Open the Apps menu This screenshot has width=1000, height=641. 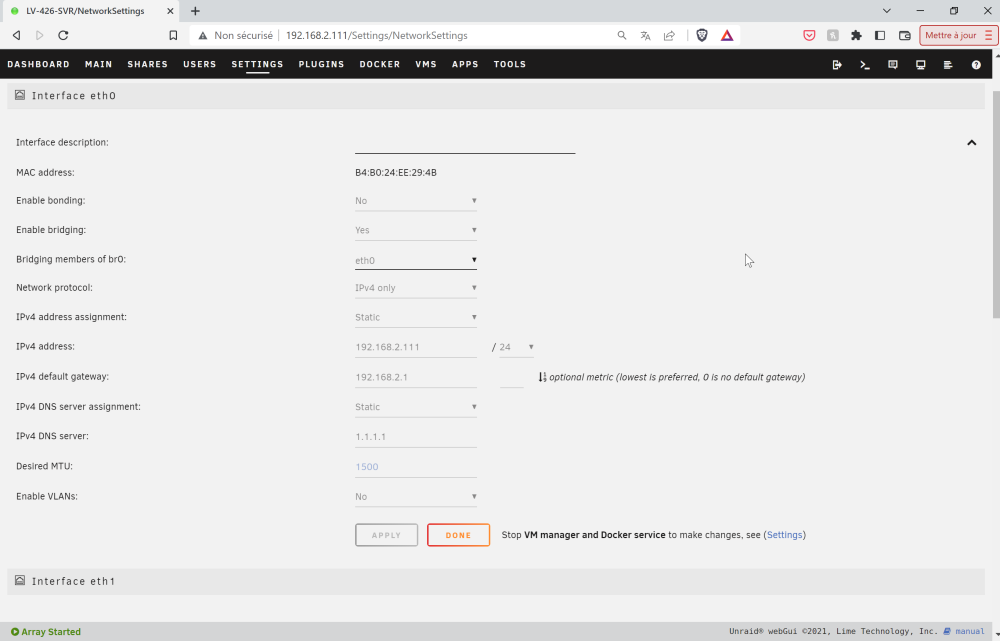tap(465, 64)
